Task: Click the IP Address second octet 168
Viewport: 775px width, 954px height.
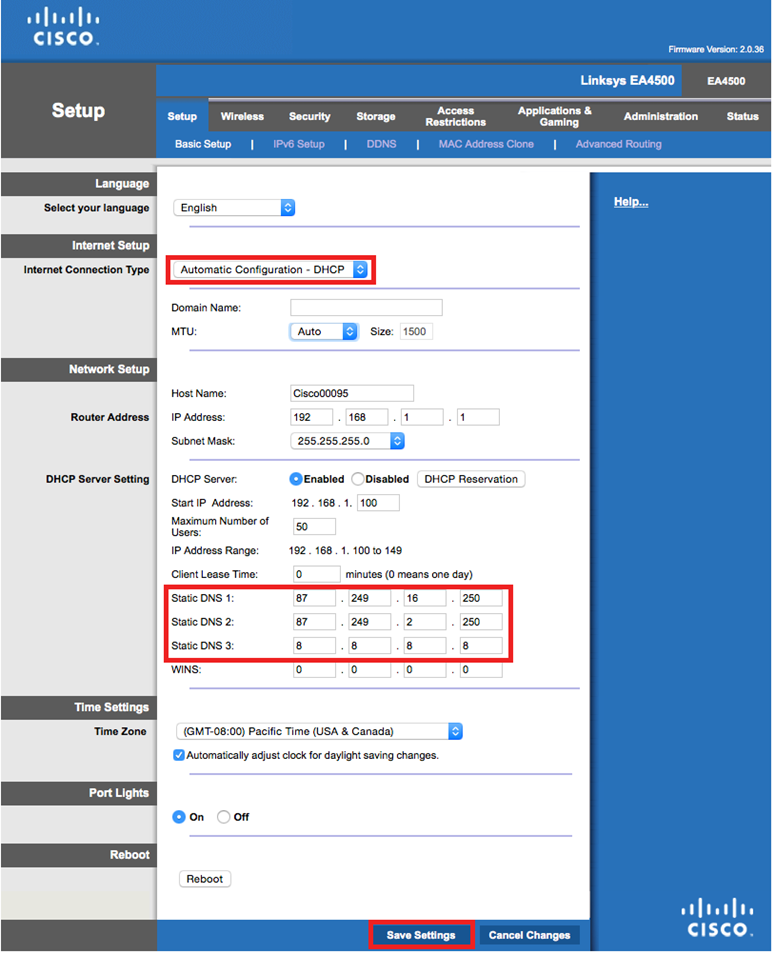Action: coord(367,417)
